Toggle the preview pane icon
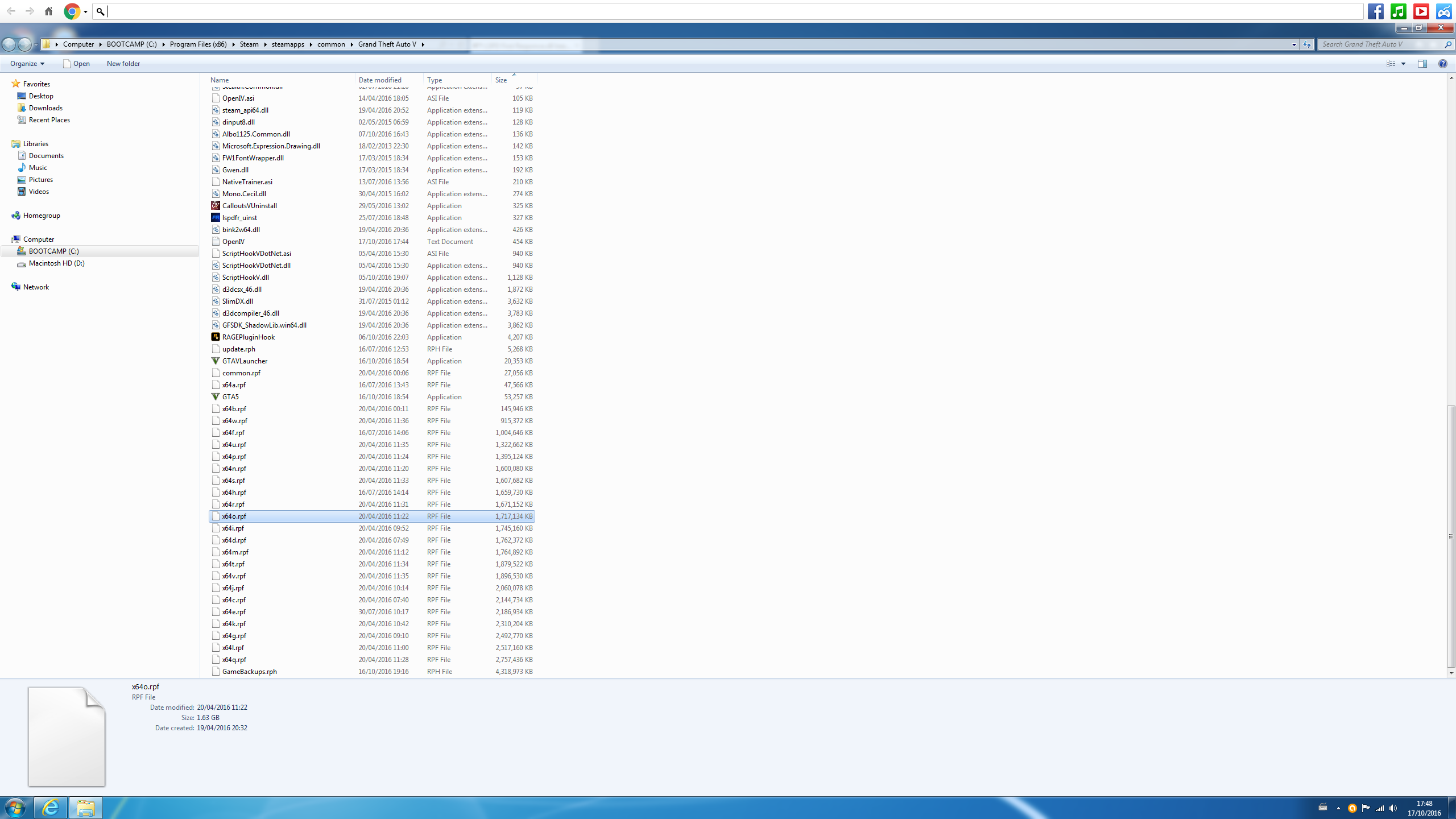1456x819 pixels. (x=1422, y=64)
